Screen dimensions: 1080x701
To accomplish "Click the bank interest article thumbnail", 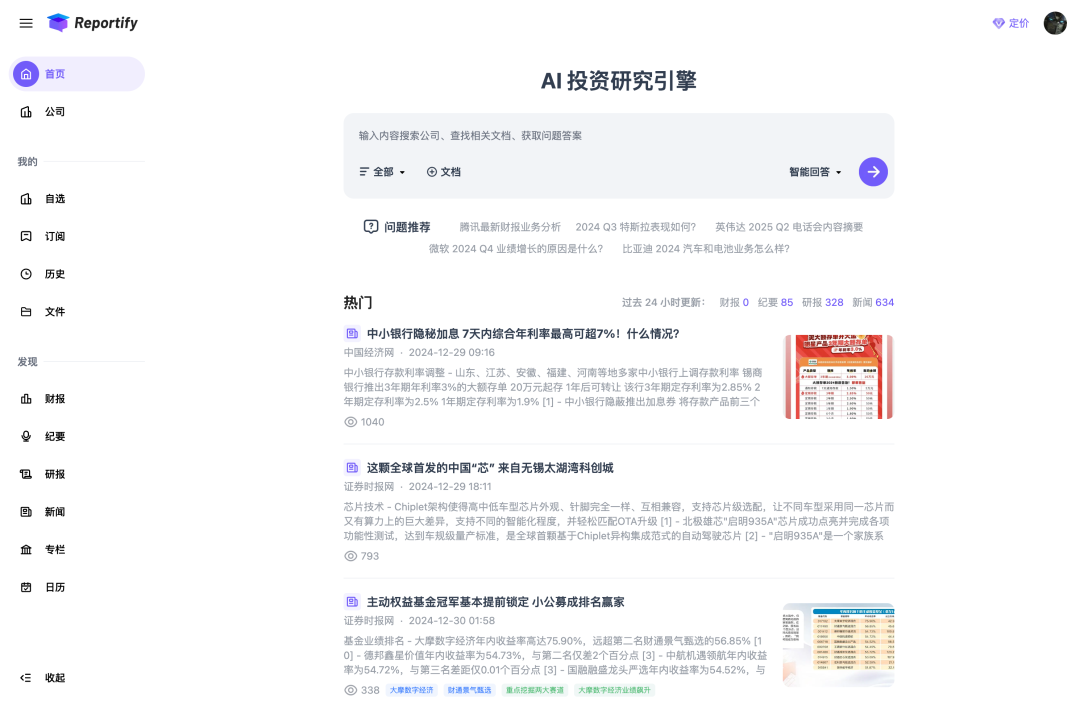I will click(x=838, y=377).
